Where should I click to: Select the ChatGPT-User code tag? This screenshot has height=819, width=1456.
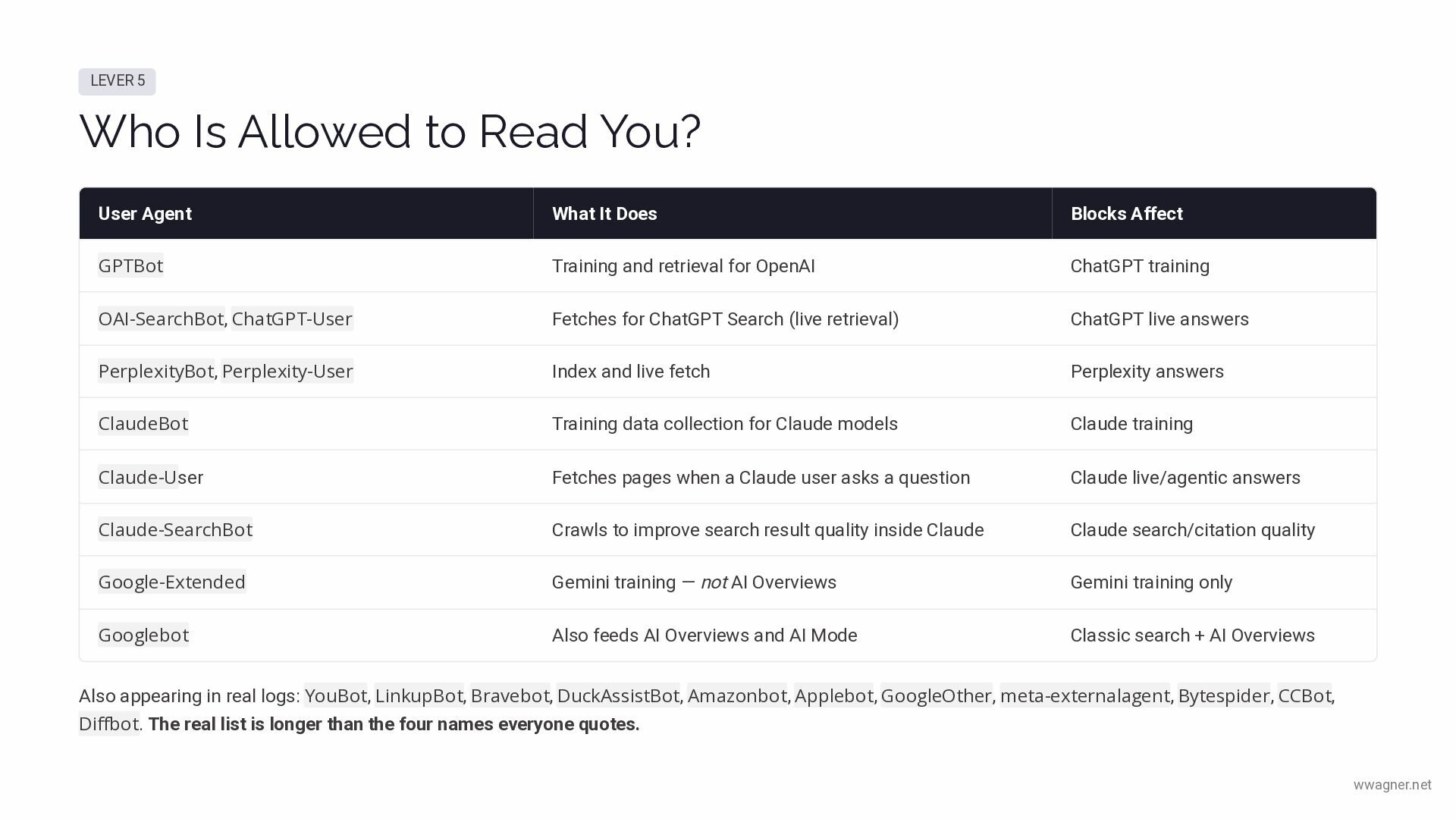pyautogui.click(x=292, y=318)
